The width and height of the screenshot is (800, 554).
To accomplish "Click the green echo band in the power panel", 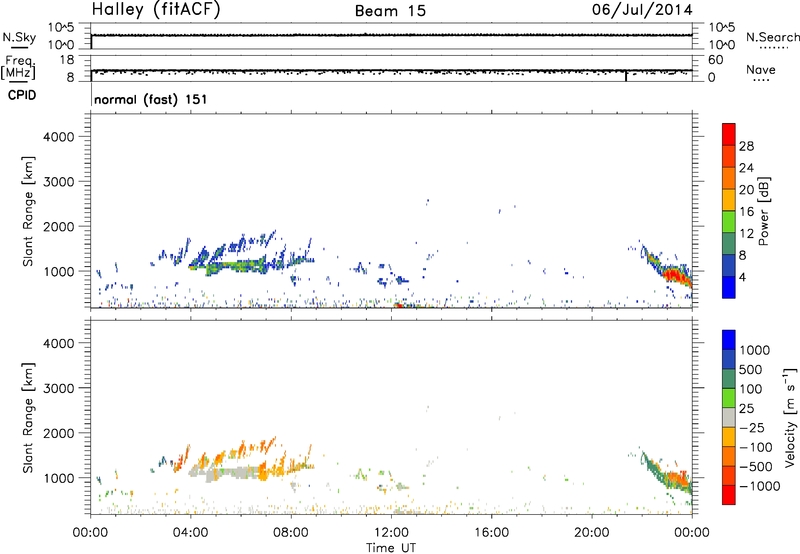I will (230, 265).
